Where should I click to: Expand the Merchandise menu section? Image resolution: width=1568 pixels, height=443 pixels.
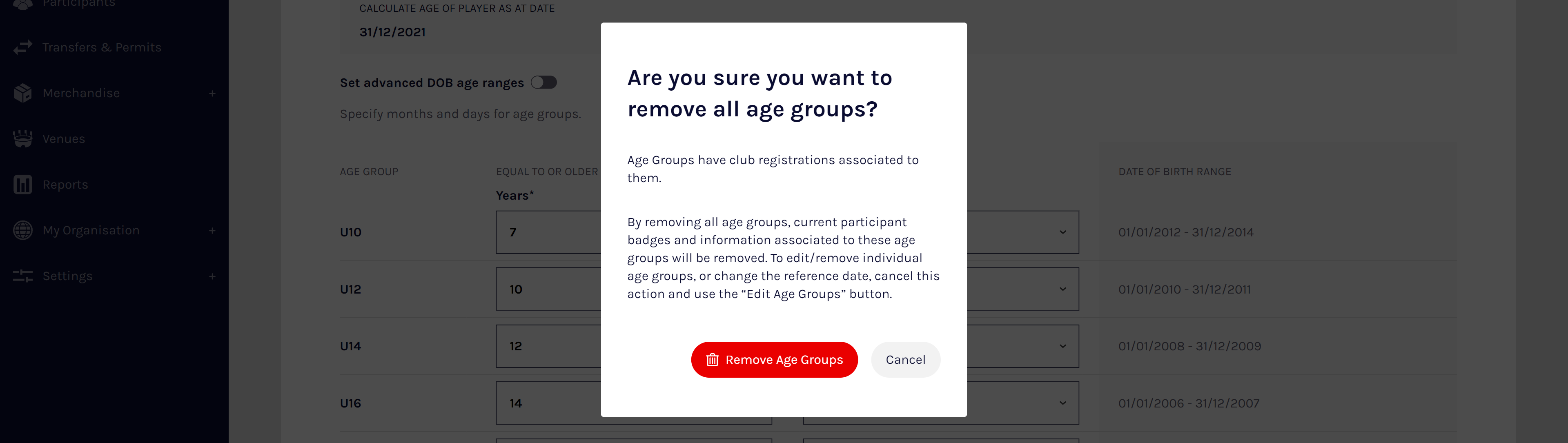(x=212, y=93)
